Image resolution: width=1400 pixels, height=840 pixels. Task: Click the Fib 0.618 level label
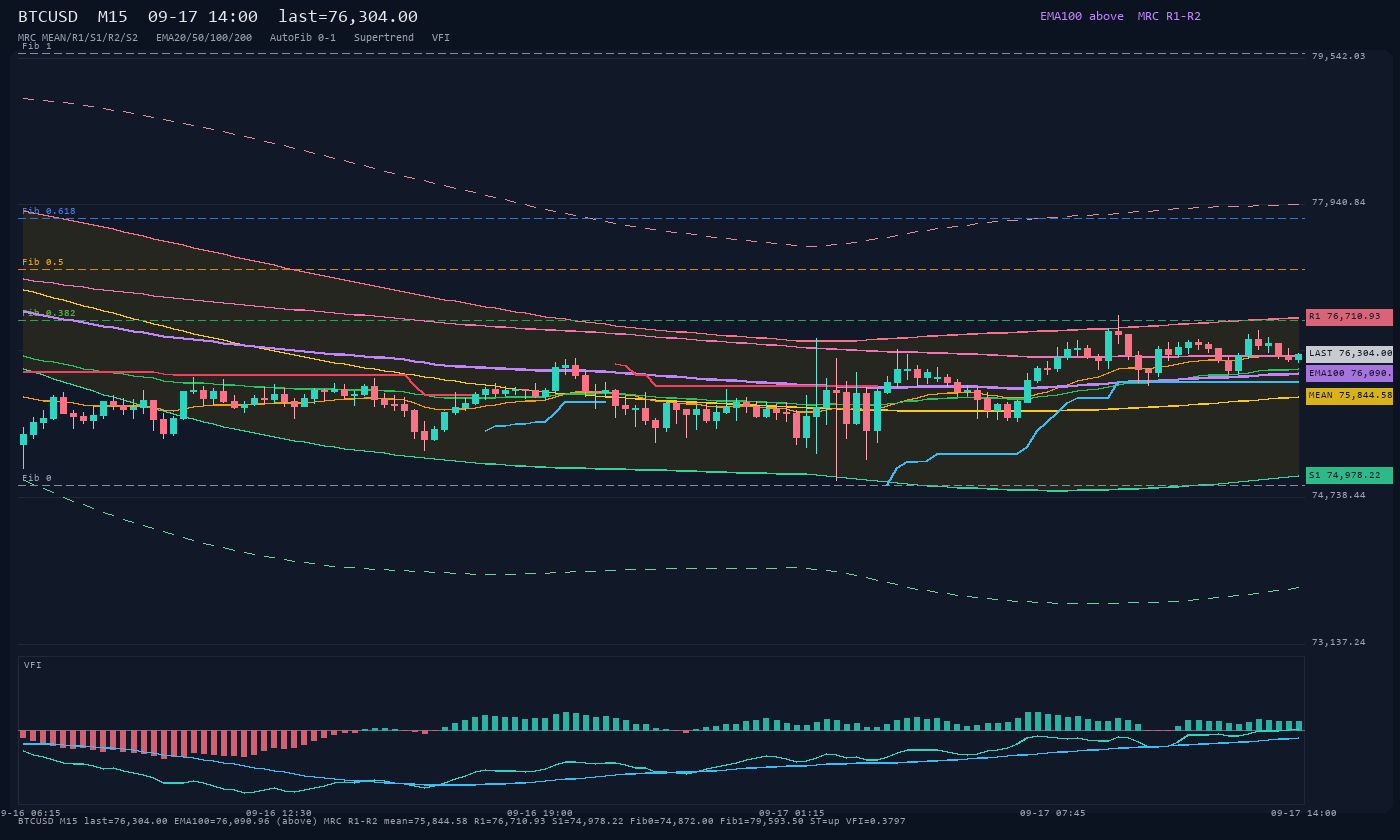[49, 211]
